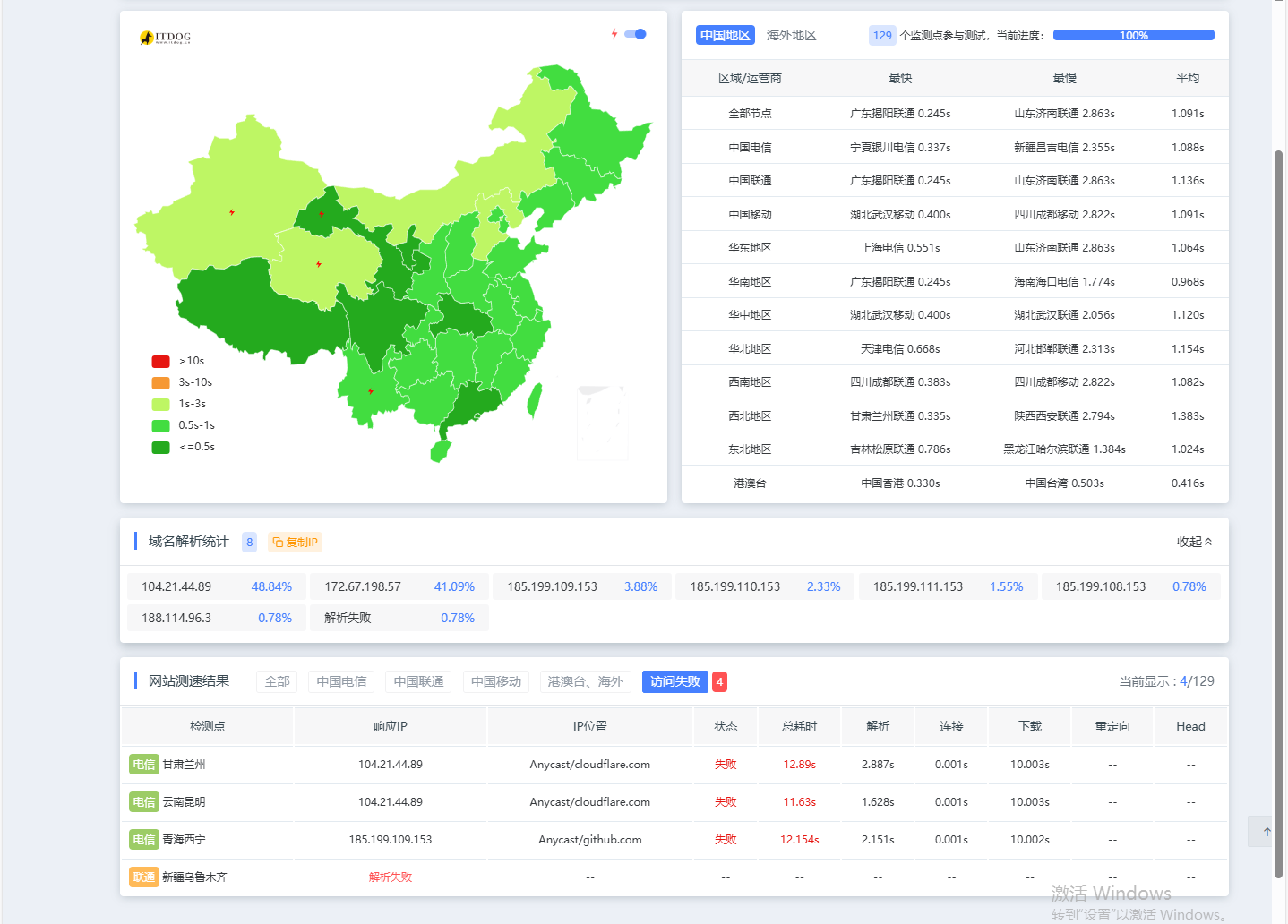This screenshot has width=1288, height=924.
Task: Click IP entry 172.67.198.57
Action: [x=399, y=586]
